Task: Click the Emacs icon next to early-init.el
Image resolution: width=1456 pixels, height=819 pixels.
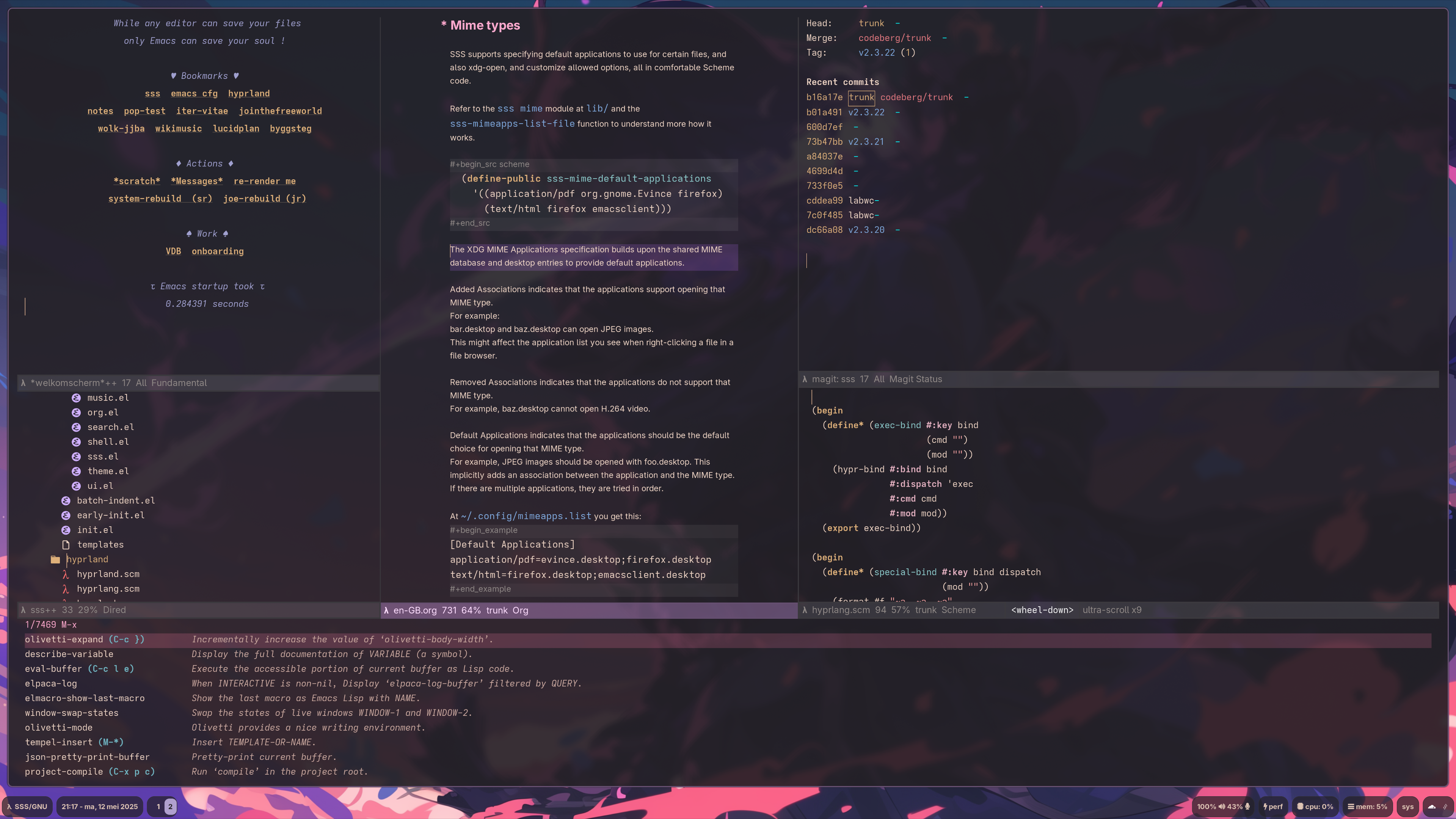Action: point(66,516)
